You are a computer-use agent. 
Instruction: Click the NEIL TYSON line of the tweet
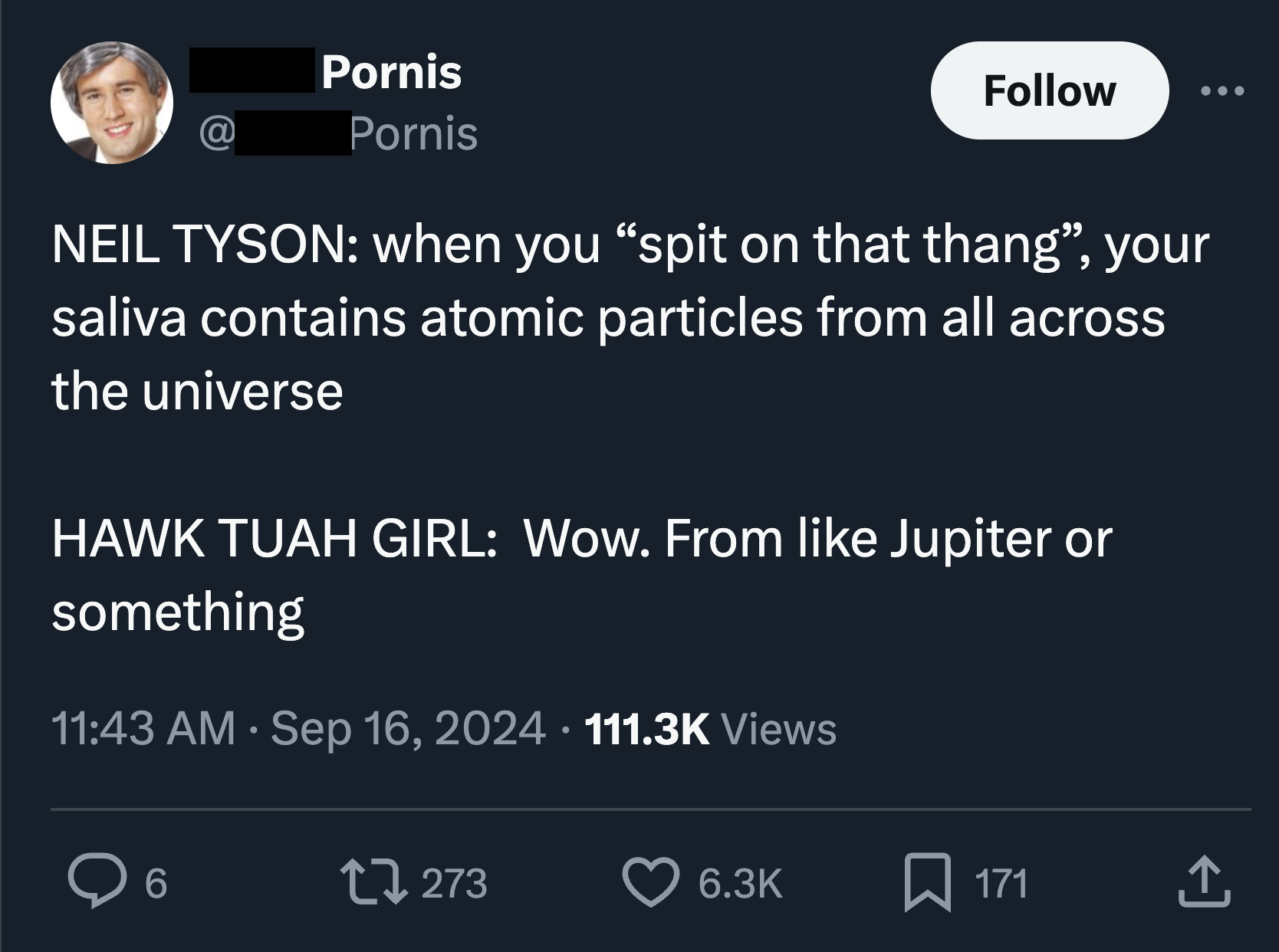click(629, 245)
